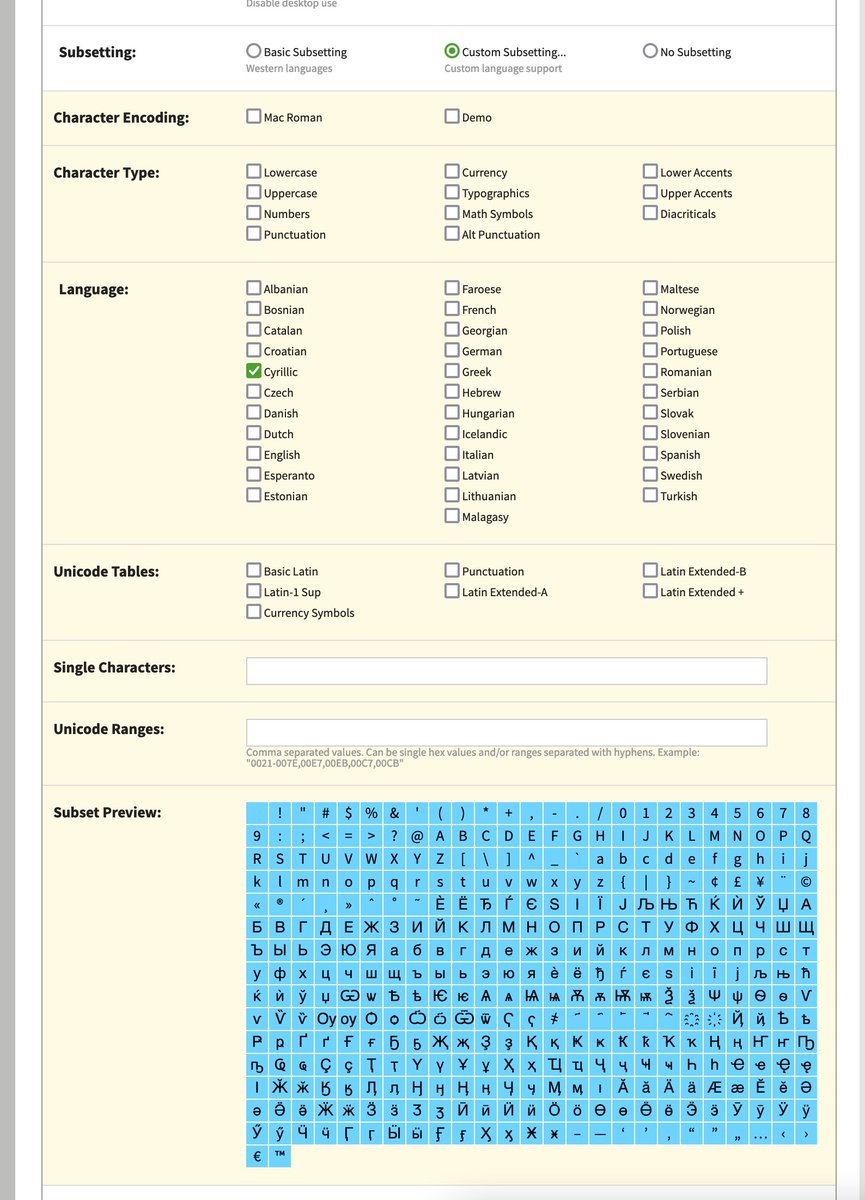Click the Euro sign preview cell
The width and height of the screenshot is (865, 1200).
[x=257, y=1156]
